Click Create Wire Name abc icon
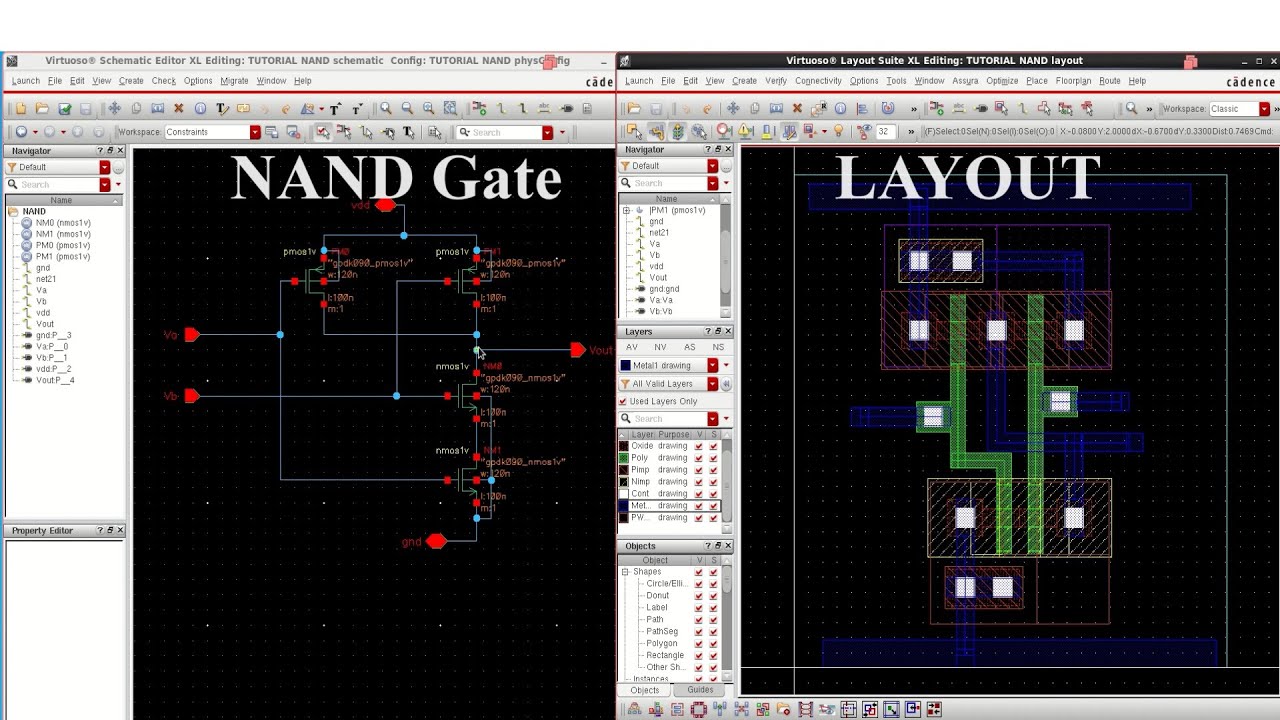The height and width of the screenshot is (720, 1280). click(544, 108)
